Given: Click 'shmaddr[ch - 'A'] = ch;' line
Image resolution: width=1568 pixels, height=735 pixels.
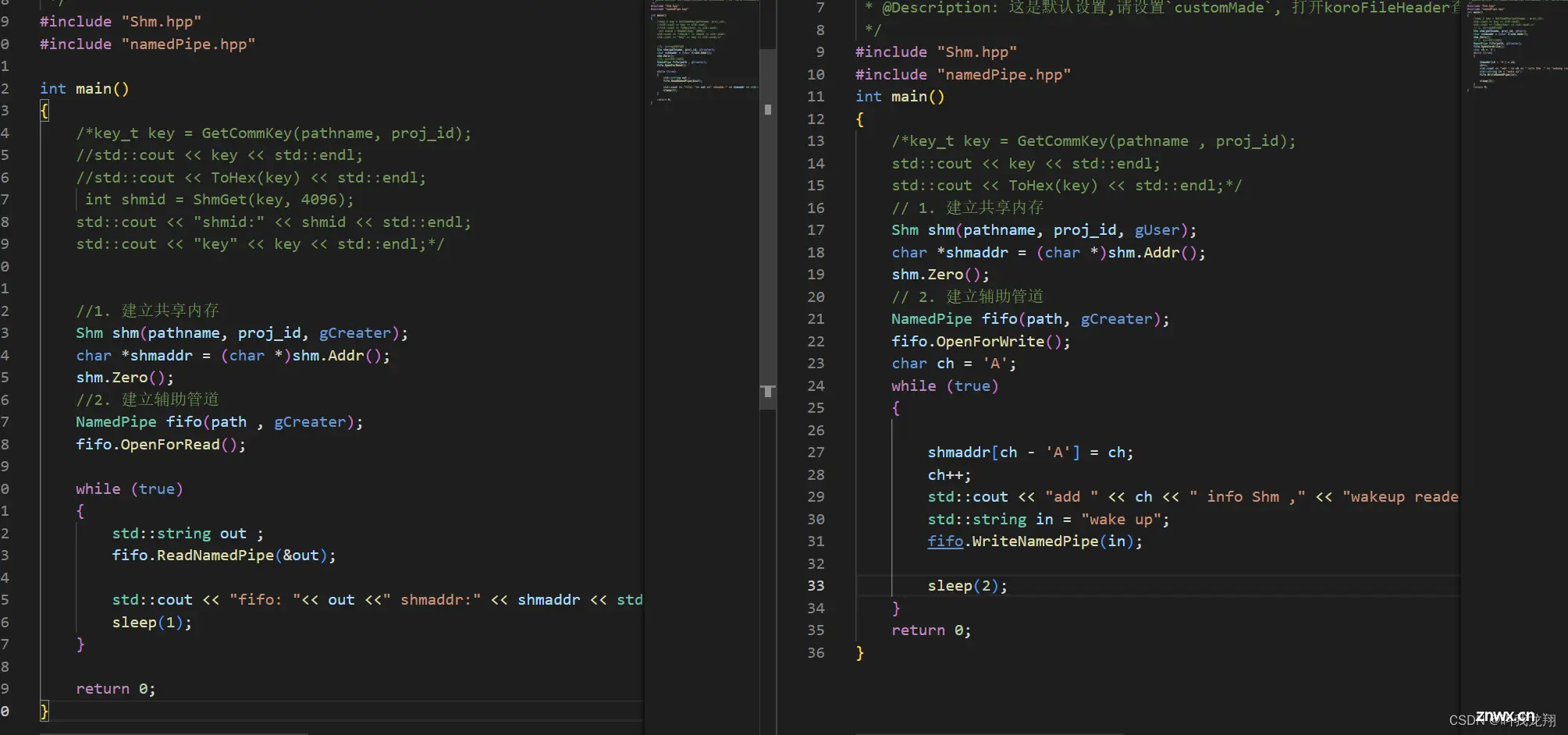Looking at the screenshot, I should click(1030, 453).
